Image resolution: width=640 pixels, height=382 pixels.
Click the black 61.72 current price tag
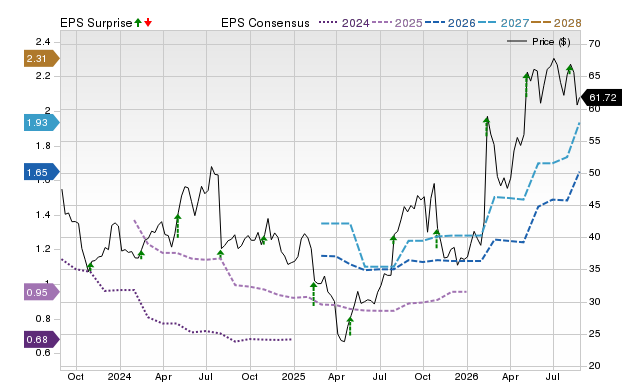[x=600, y=98]
